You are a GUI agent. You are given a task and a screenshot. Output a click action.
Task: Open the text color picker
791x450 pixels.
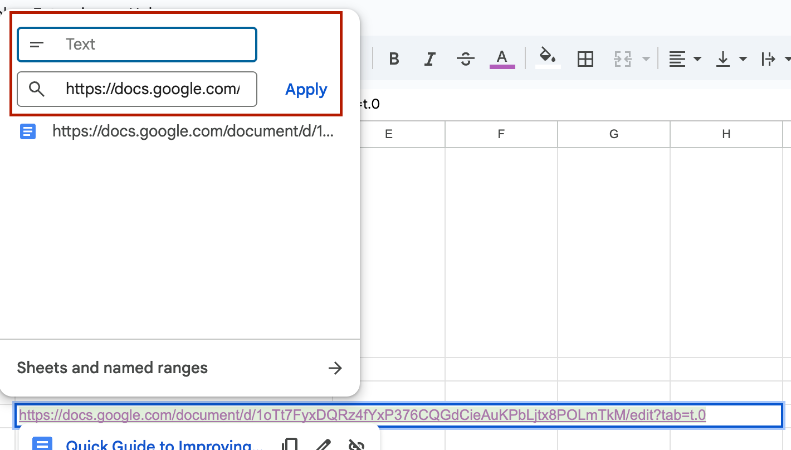[502, 59]
